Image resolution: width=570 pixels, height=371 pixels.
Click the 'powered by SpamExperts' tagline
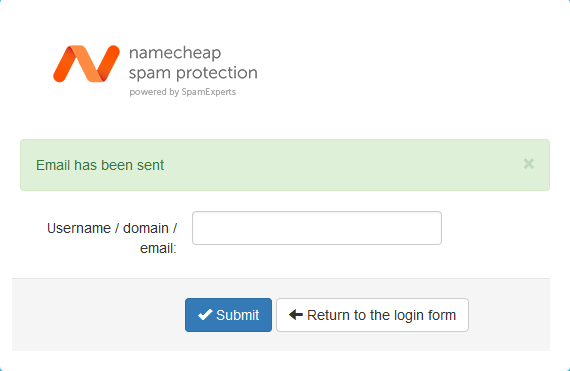tap(183, 92)
